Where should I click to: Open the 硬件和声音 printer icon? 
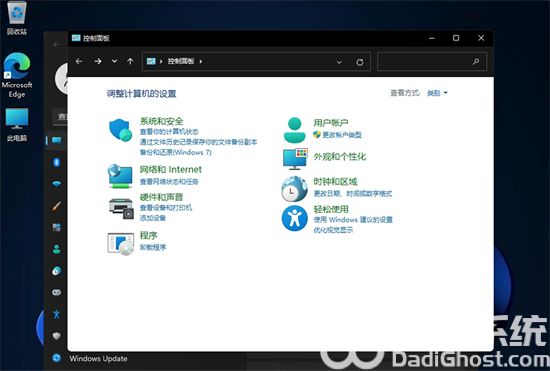[x=121, y=208]
